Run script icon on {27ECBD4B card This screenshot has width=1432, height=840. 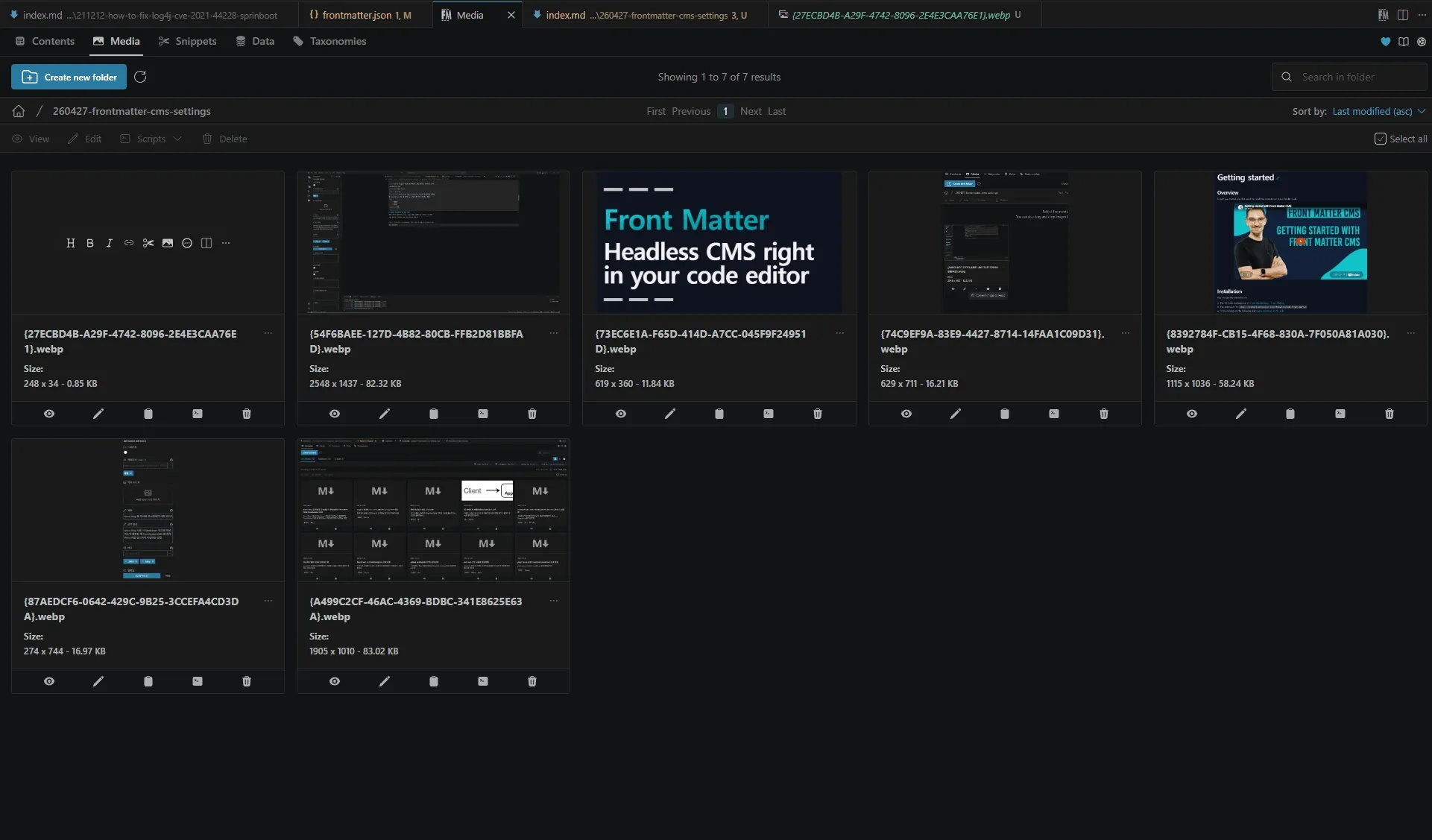(x=198, y=414)
